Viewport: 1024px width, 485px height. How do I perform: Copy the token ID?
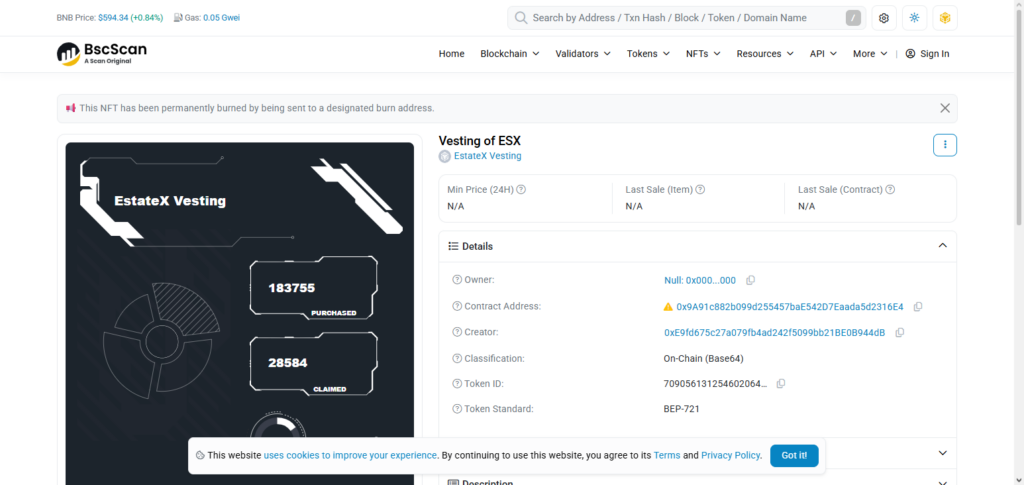(780, 384)
